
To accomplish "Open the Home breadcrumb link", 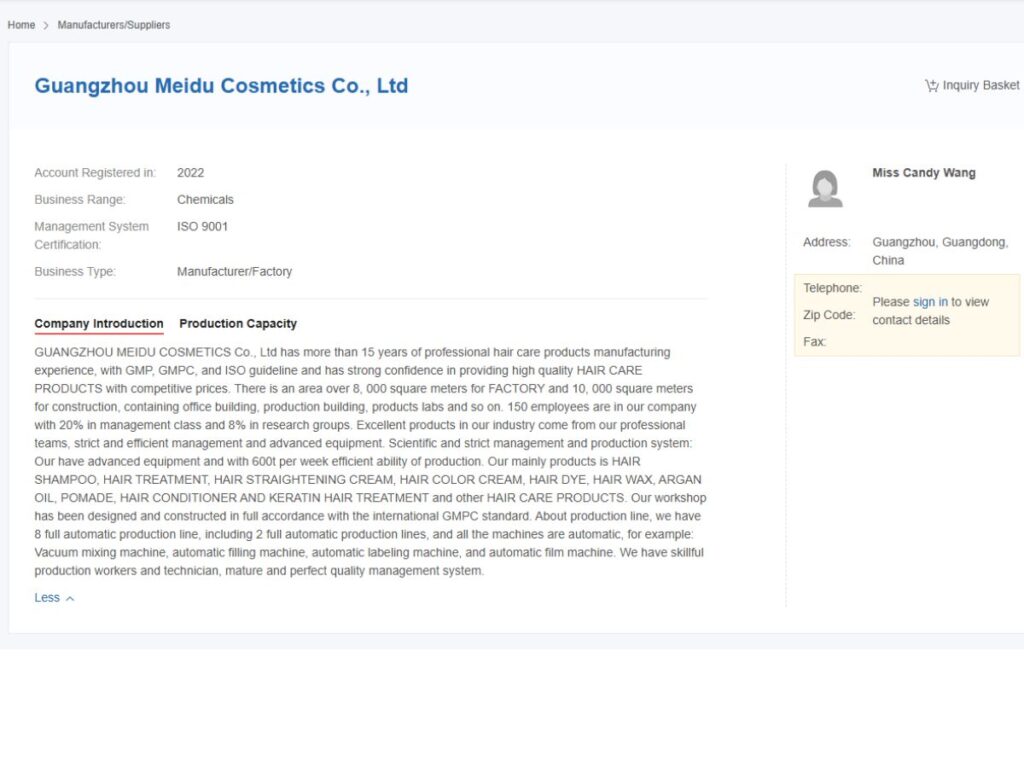I will [x=21, y=25].
